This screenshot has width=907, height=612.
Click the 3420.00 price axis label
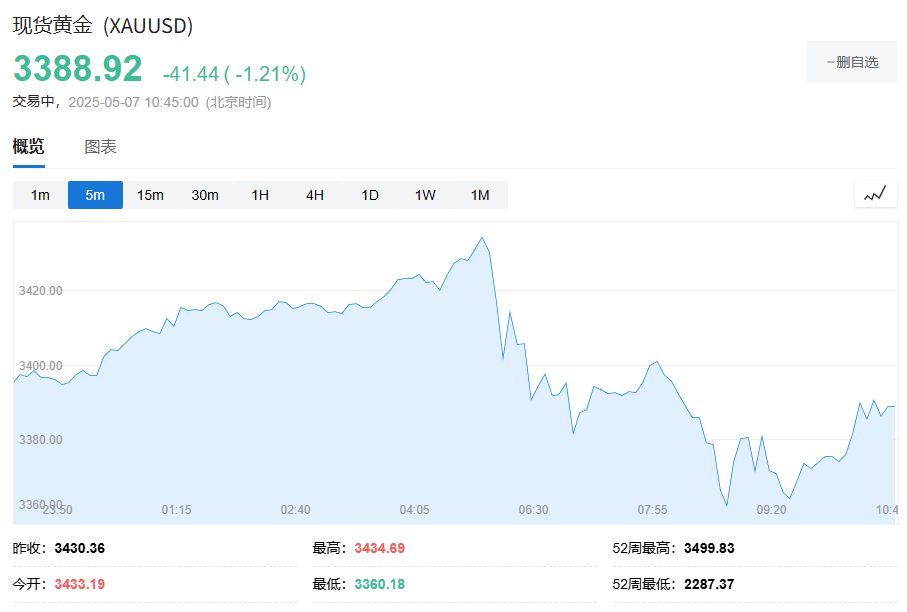41,291
